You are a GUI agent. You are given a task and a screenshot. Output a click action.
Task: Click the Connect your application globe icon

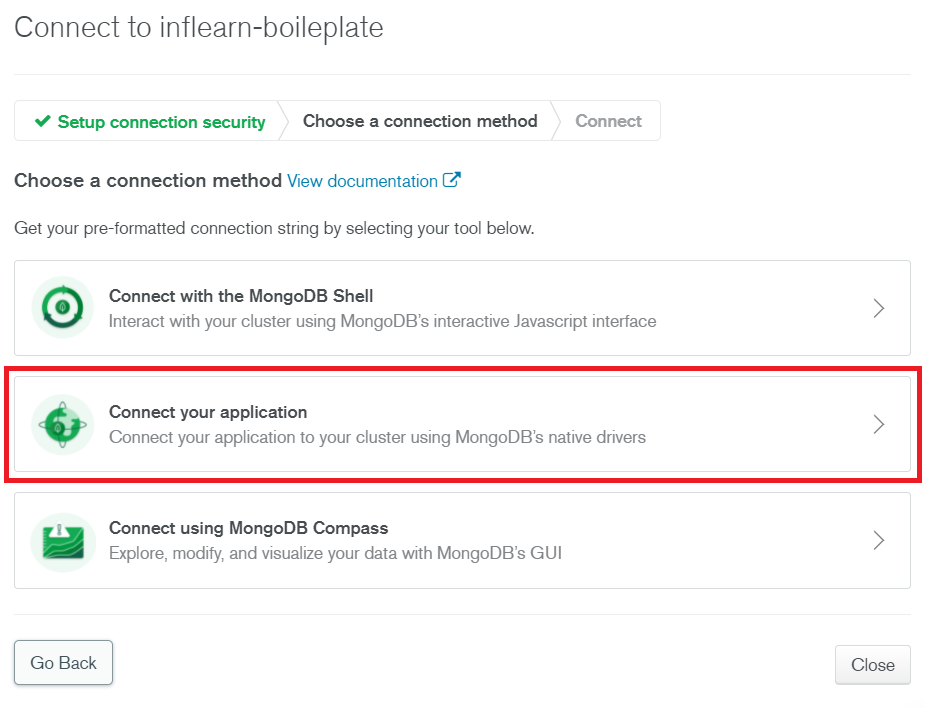point(63,424)
